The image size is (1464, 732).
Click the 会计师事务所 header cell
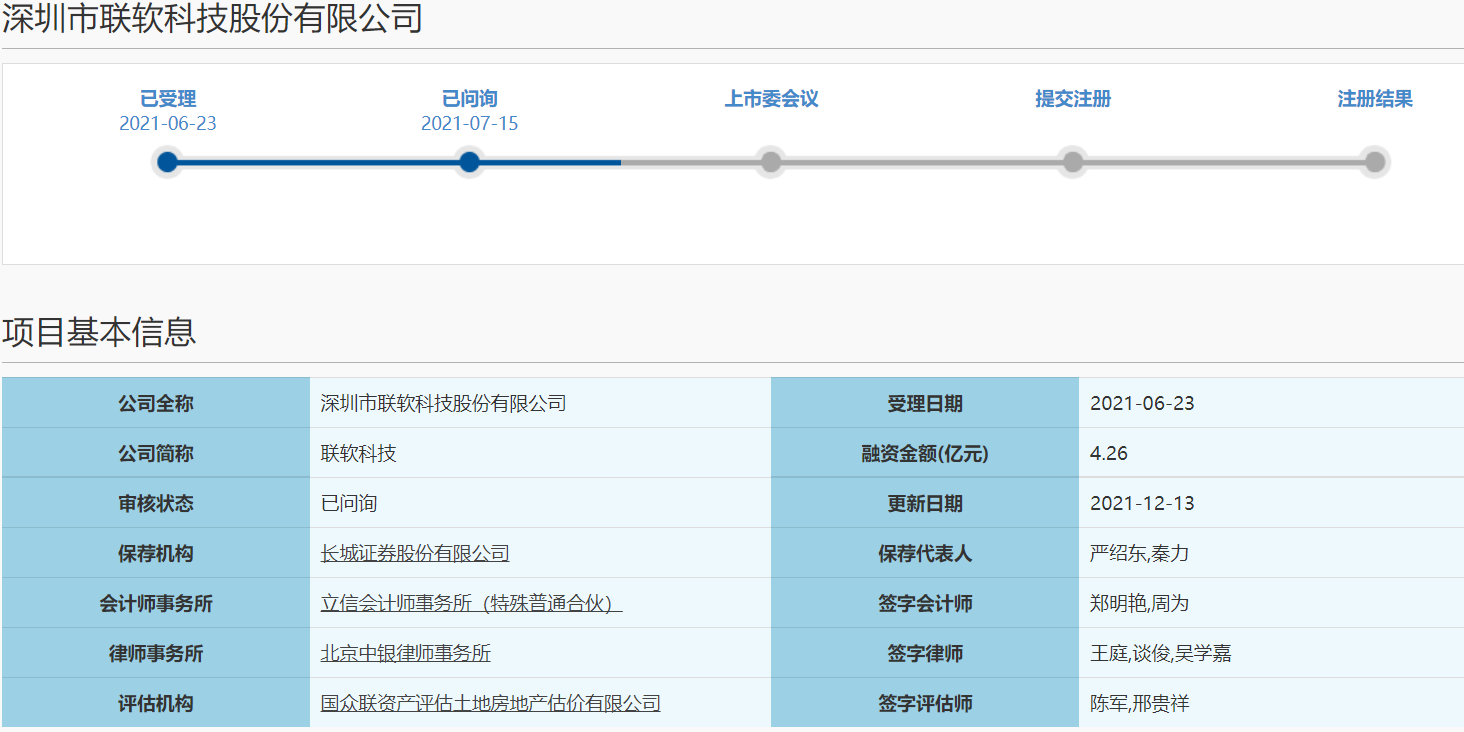pyautogui.click(x=156, y=603)
